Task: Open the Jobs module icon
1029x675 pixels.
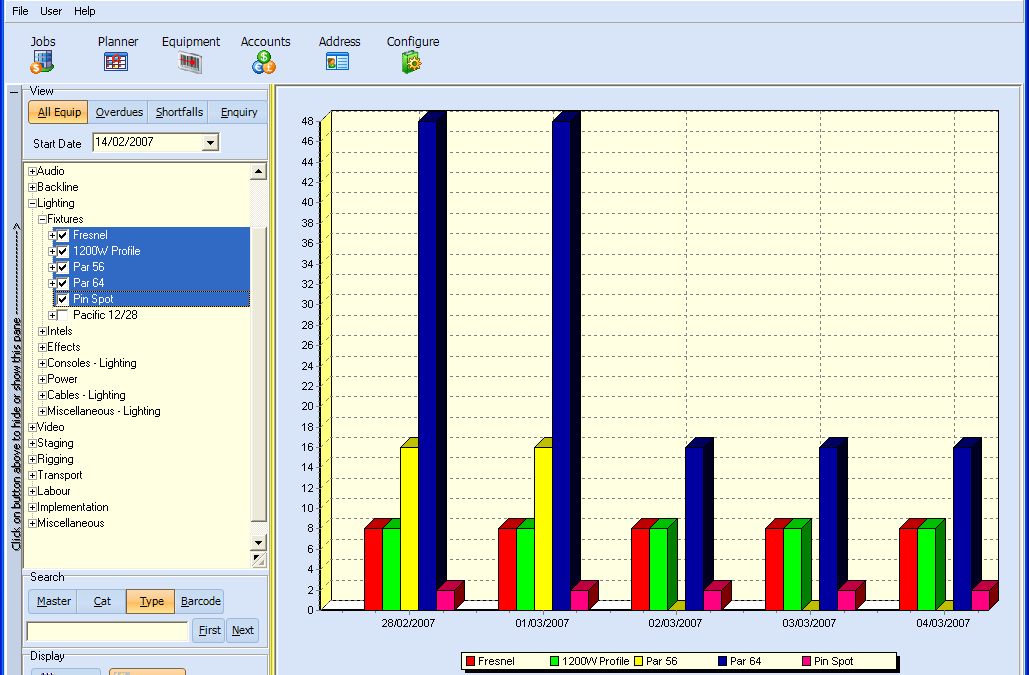Action: [42, 62]
